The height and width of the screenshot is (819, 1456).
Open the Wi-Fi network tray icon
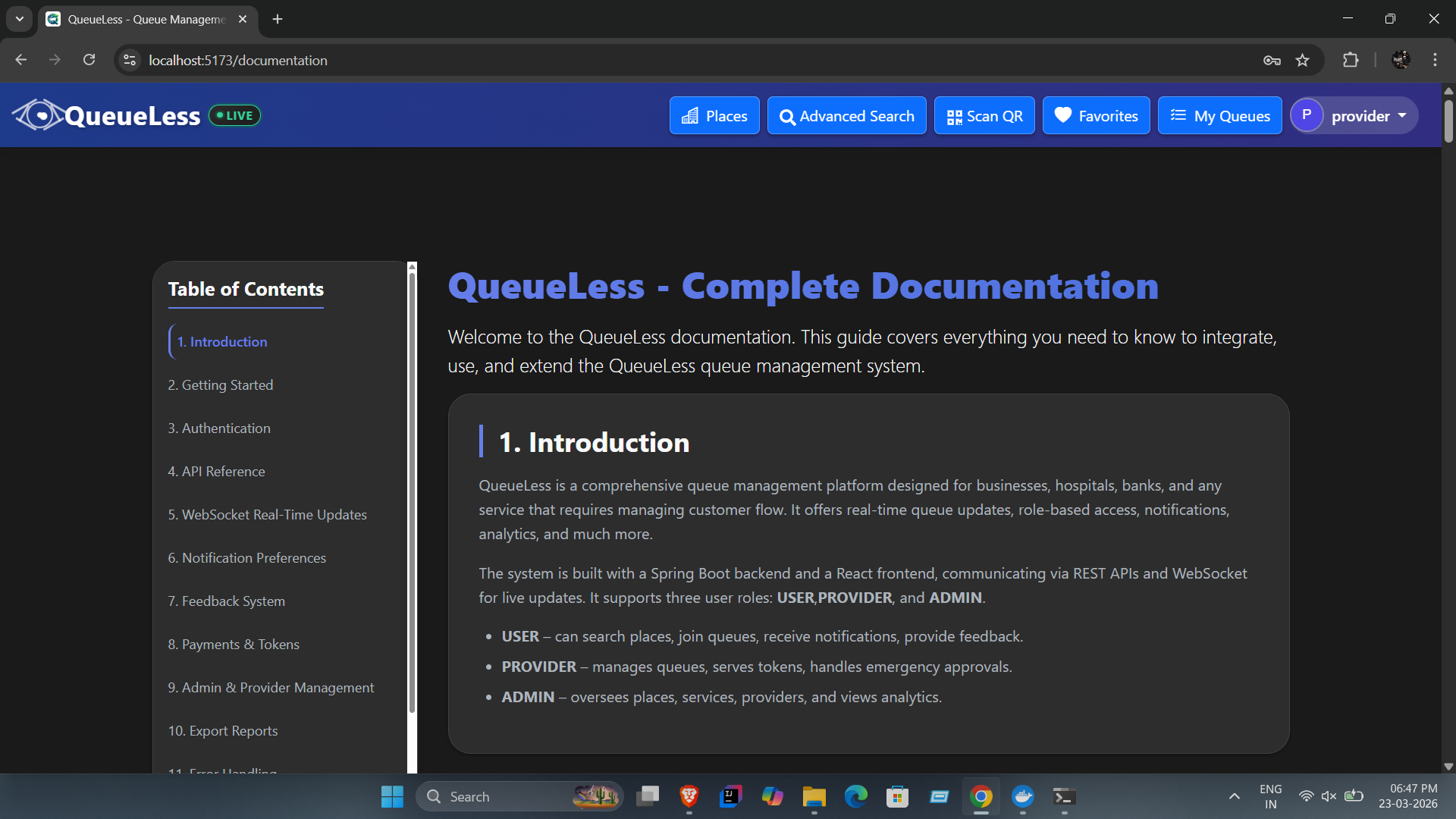coord(1306,796)
